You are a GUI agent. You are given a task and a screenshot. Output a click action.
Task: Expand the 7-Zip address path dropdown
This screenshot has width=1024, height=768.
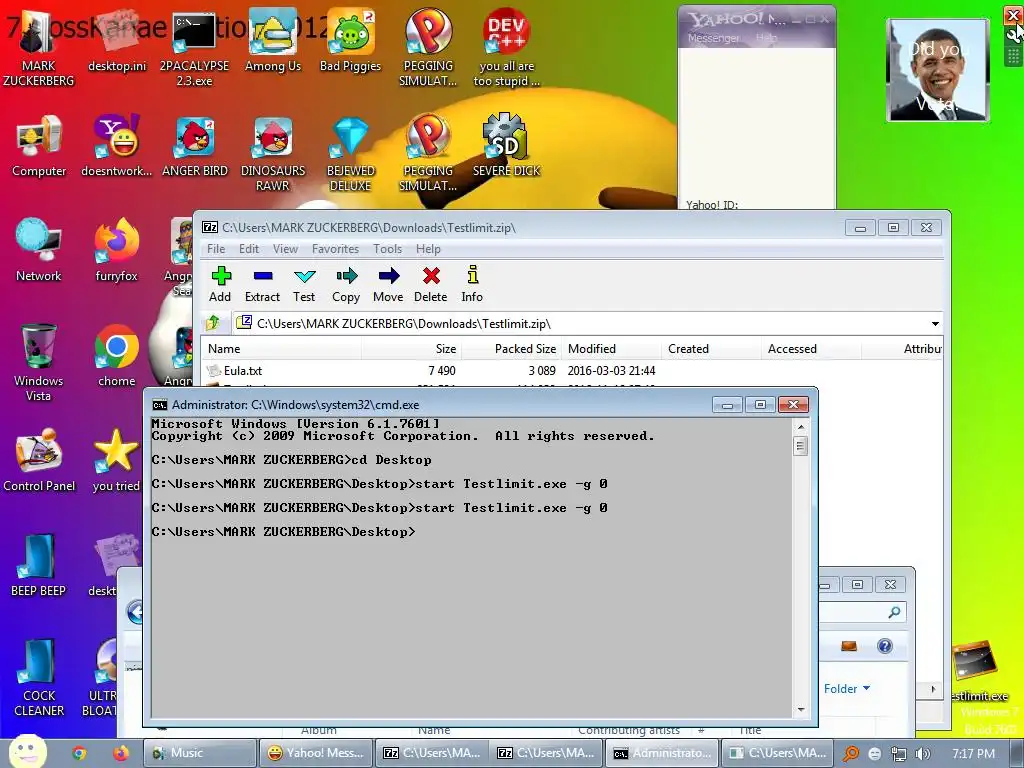coord(935,324)
